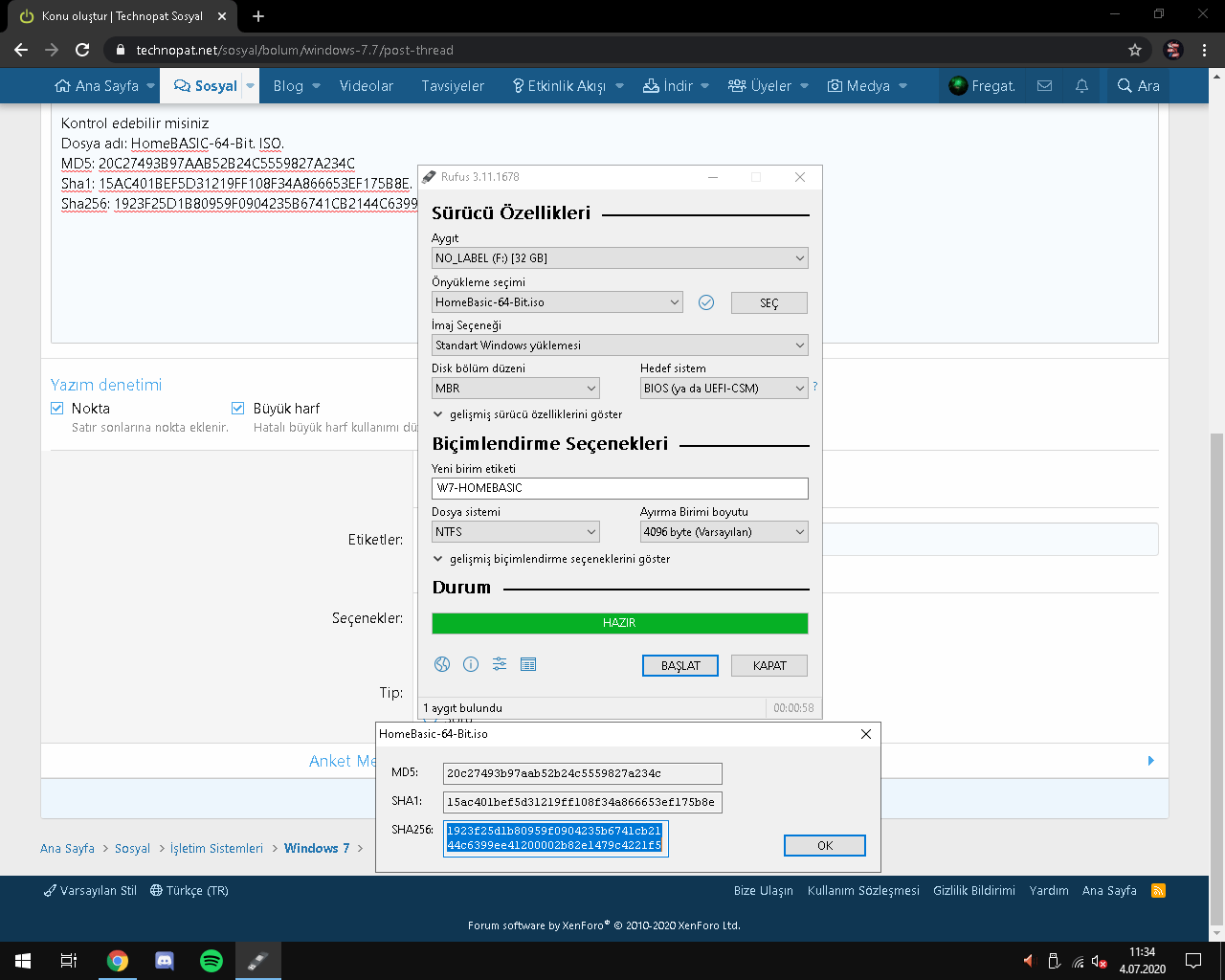
Task: Open Rufus language selection globe icon
Action: pos(442,664)
